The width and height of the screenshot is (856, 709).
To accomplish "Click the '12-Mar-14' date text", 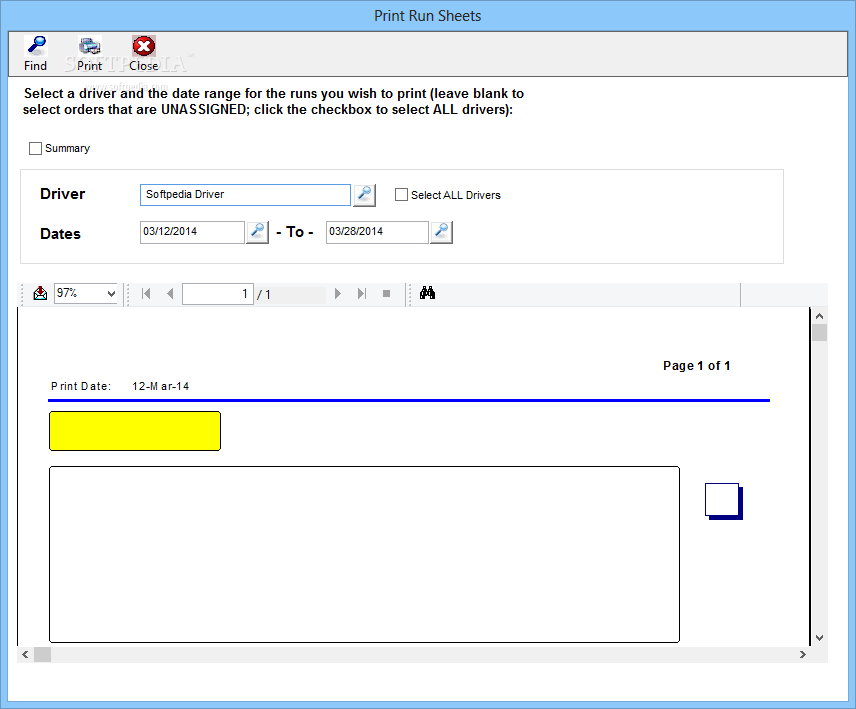I will (x=160, y=386).
